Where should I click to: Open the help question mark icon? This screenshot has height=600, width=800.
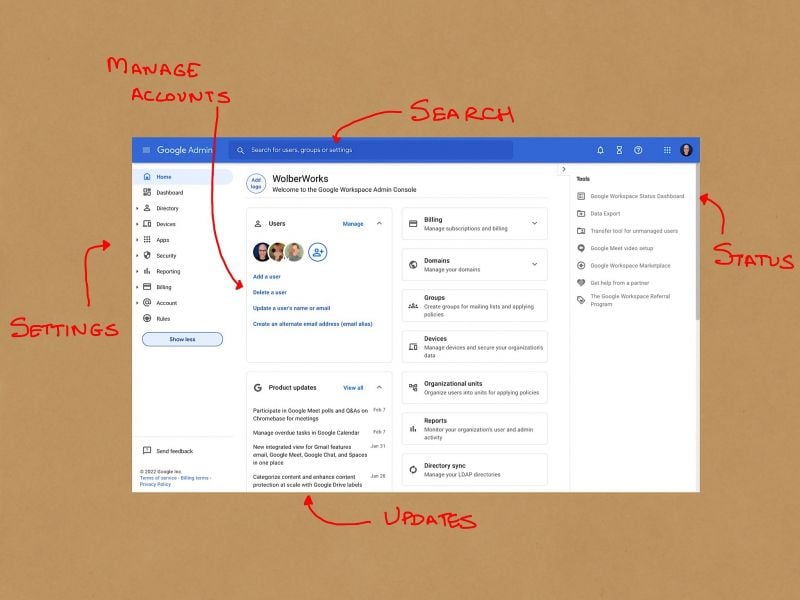click(x=638, y=150)
